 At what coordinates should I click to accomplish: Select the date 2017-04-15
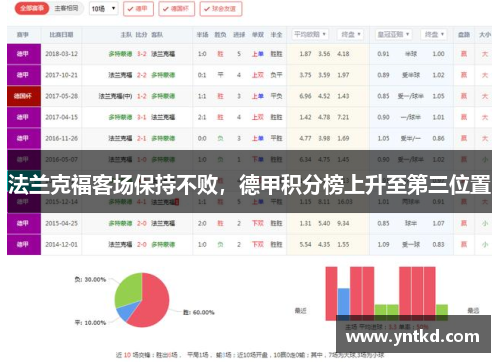coord(61,117)
